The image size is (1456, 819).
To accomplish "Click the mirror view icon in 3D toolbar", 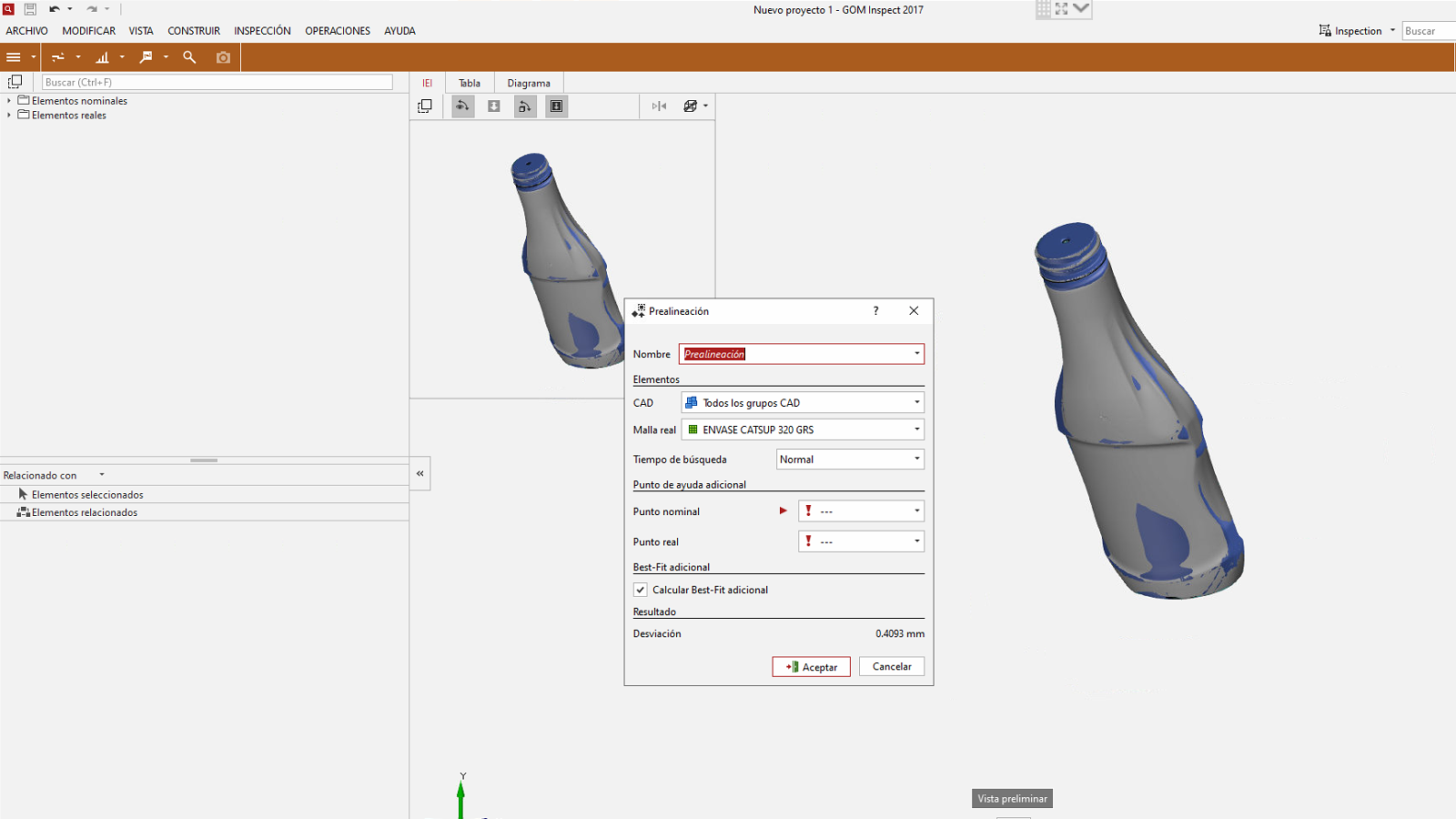I will pos(659,106).
